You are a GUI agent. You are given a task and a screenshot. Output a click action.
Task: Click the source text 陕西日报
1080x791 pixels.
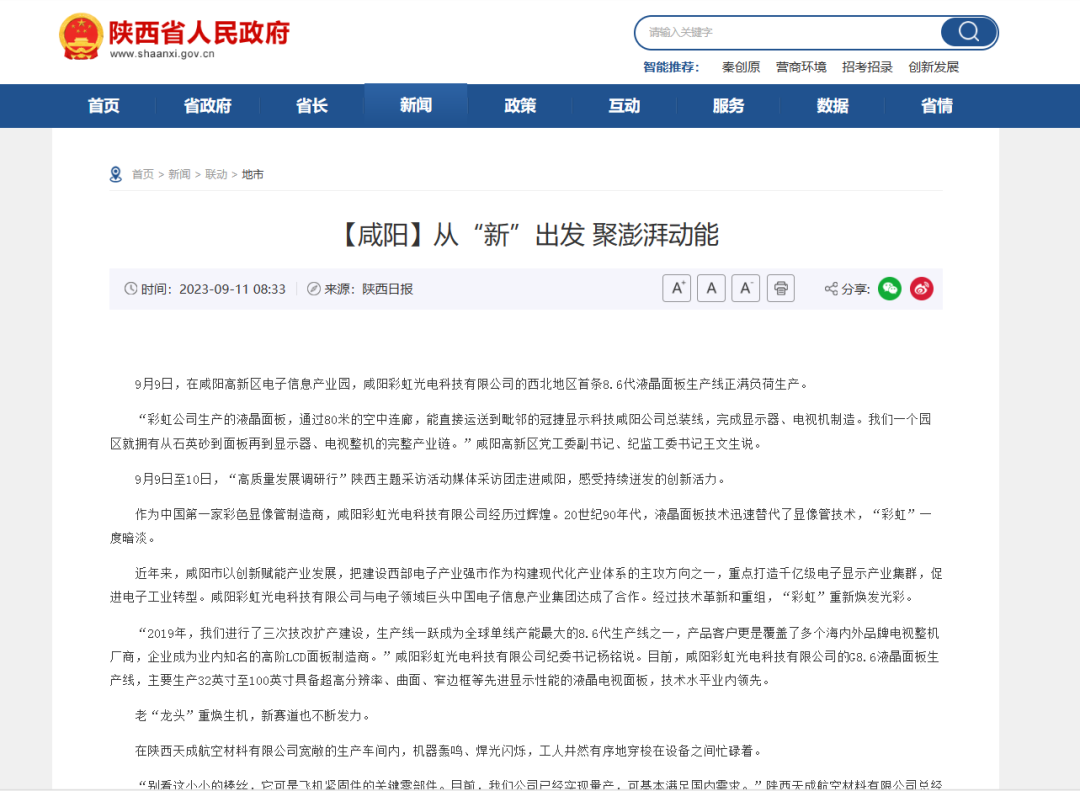click(x=388, y=289)
